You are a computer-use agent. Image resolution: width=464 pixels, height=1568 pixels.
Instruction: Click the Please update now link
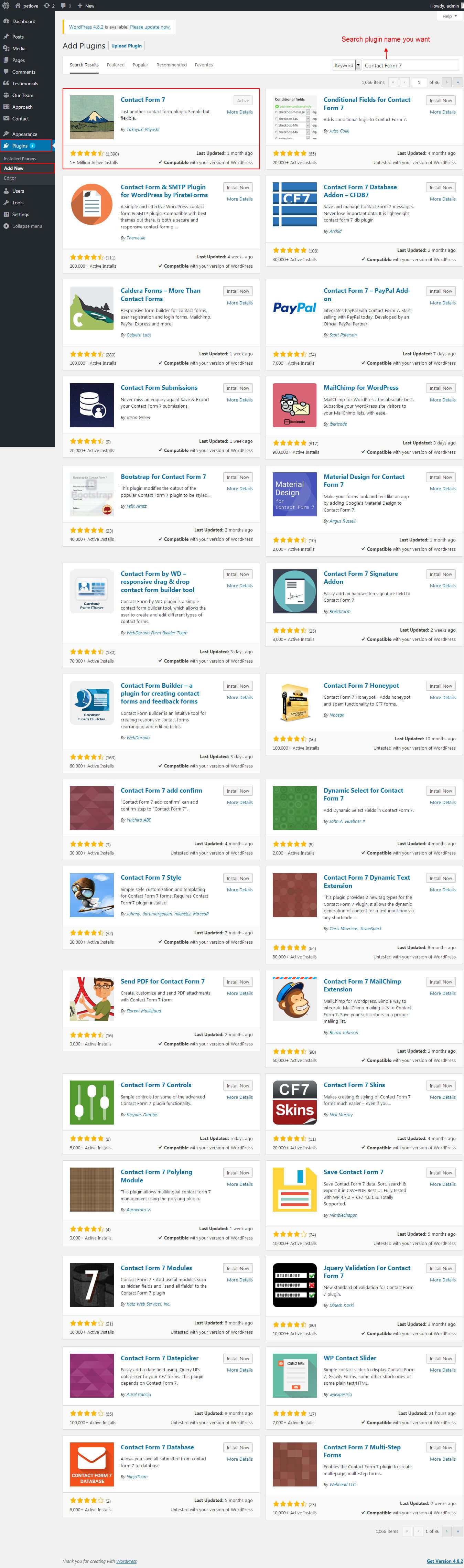coord(150,27)
